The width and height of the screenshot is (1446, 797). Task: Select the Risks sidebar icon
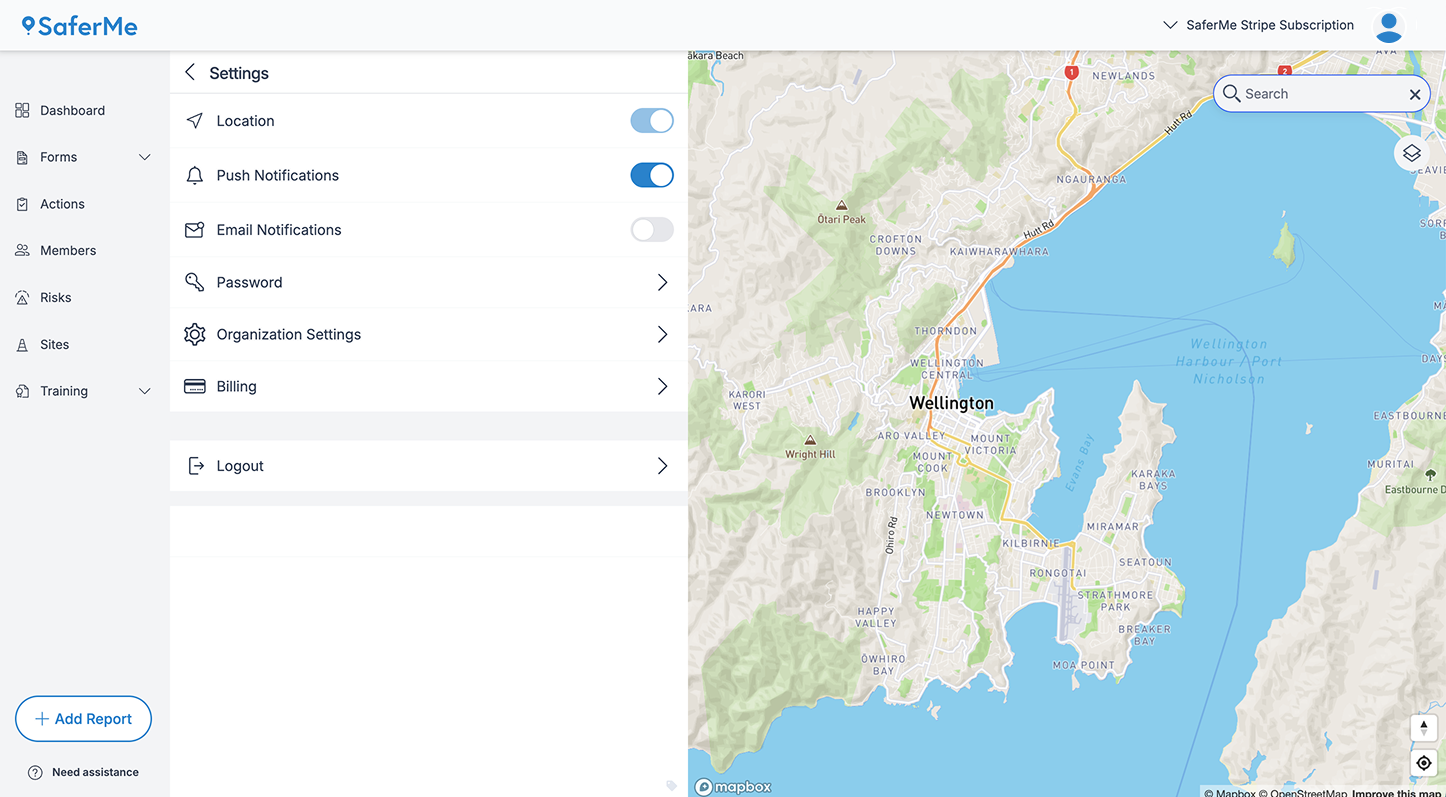pos(55,297)
